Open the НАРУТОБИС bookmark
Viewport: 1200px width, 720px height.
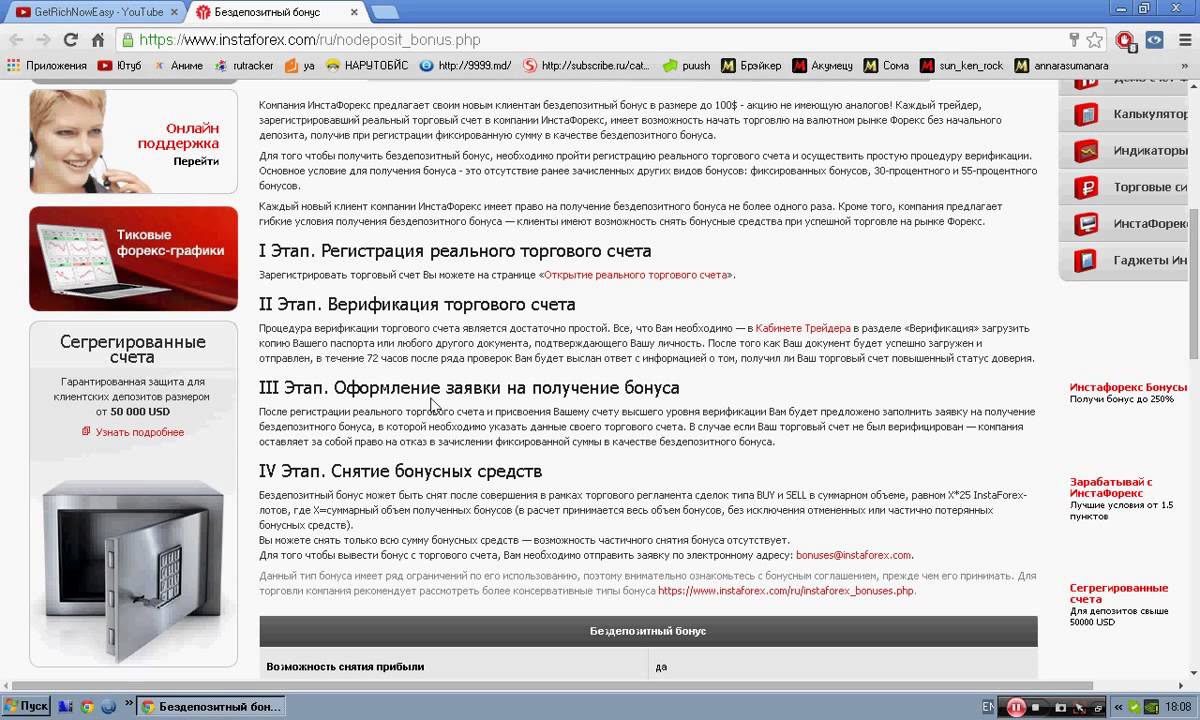point(366,65)
